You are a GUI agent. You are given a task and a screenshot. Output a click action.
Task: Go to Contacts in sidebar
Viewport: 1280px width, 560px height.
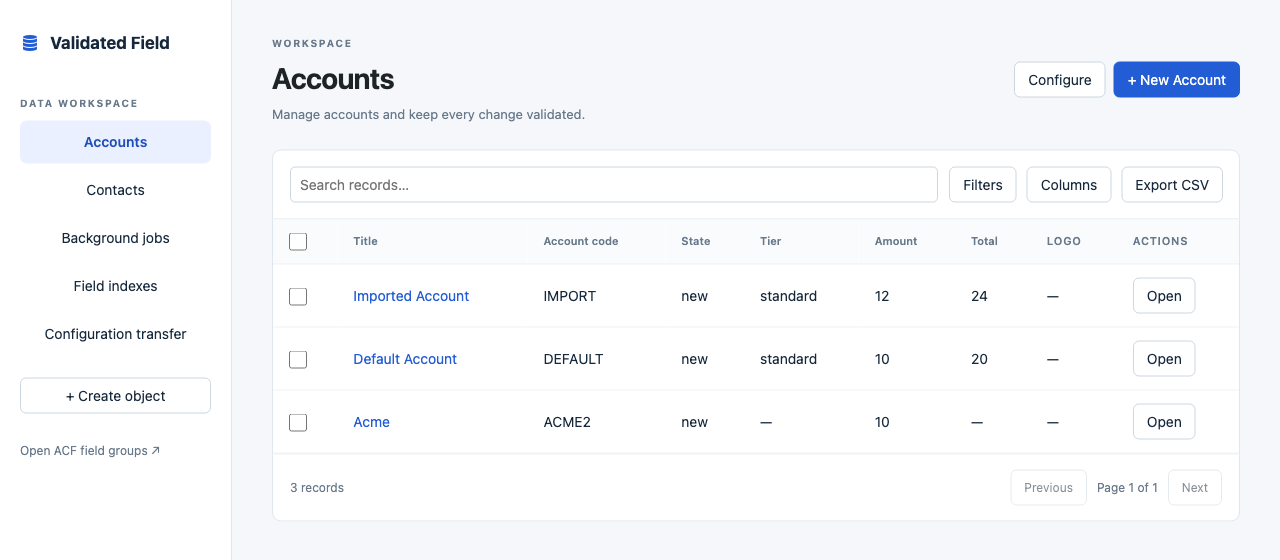[115, 190]
